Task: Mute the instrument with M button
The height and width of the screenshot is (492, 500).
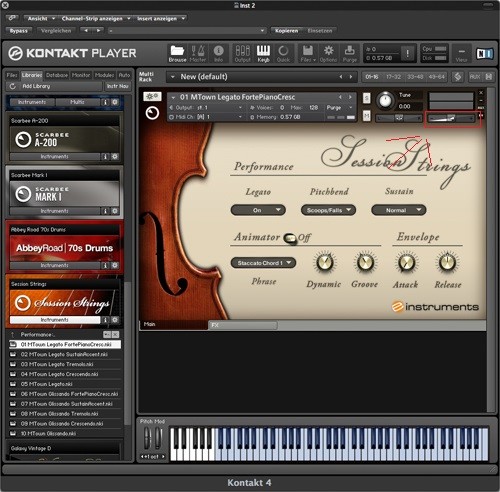Action: [x=366, y=116]
